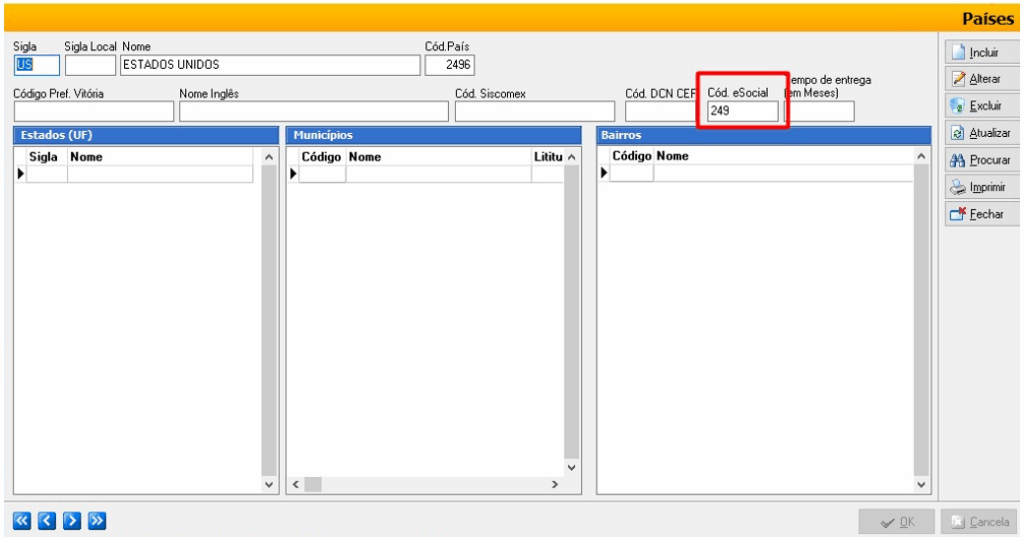Click into the Cód. eSocial field
Image resolution: width=1024 pixels, height=539 pixels.
click(741, 112)
